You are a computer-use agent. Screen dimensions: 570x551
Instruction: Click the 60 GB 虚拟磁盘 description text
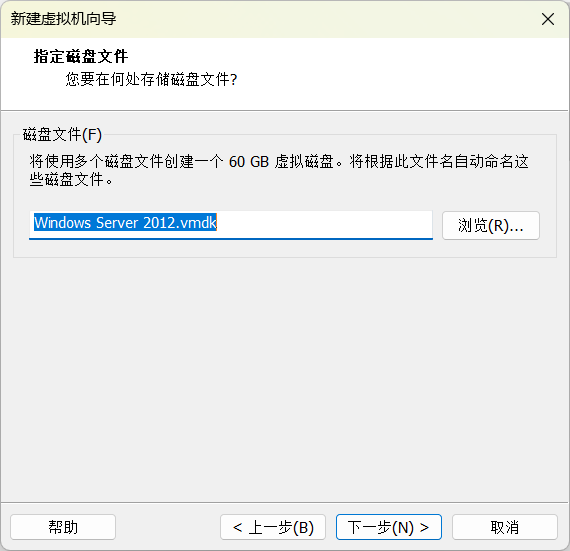tap(281, 161)
